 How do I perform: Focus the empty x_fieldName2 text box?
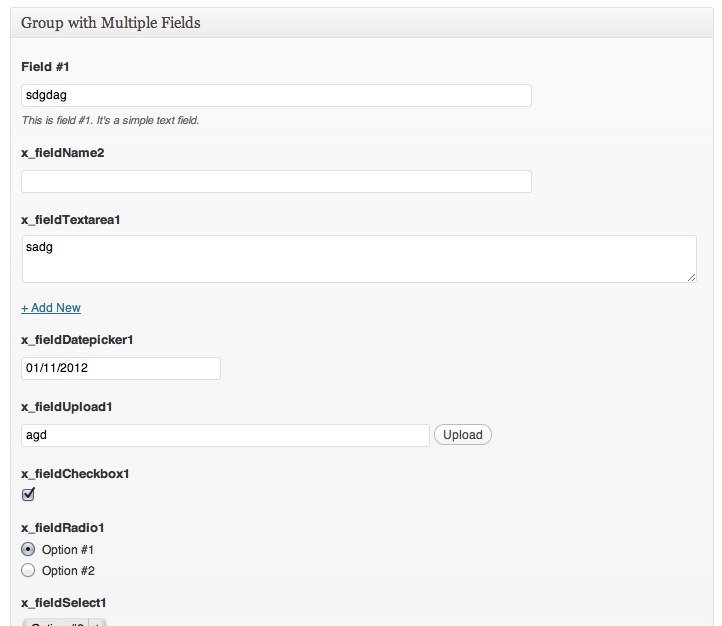(275, 181)
